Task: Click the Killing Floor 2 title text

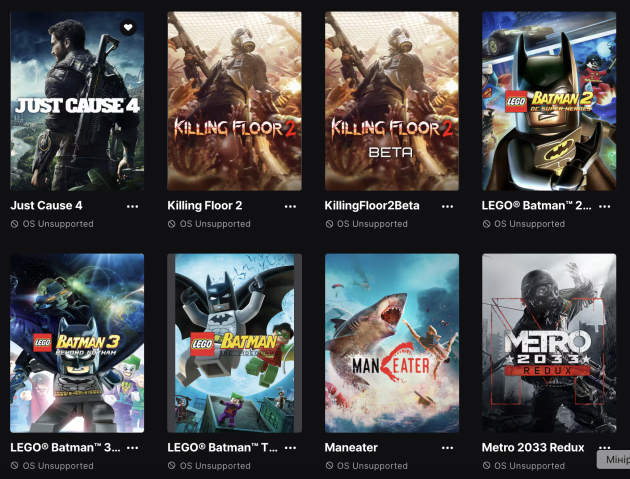Action: tap(205, 206)
